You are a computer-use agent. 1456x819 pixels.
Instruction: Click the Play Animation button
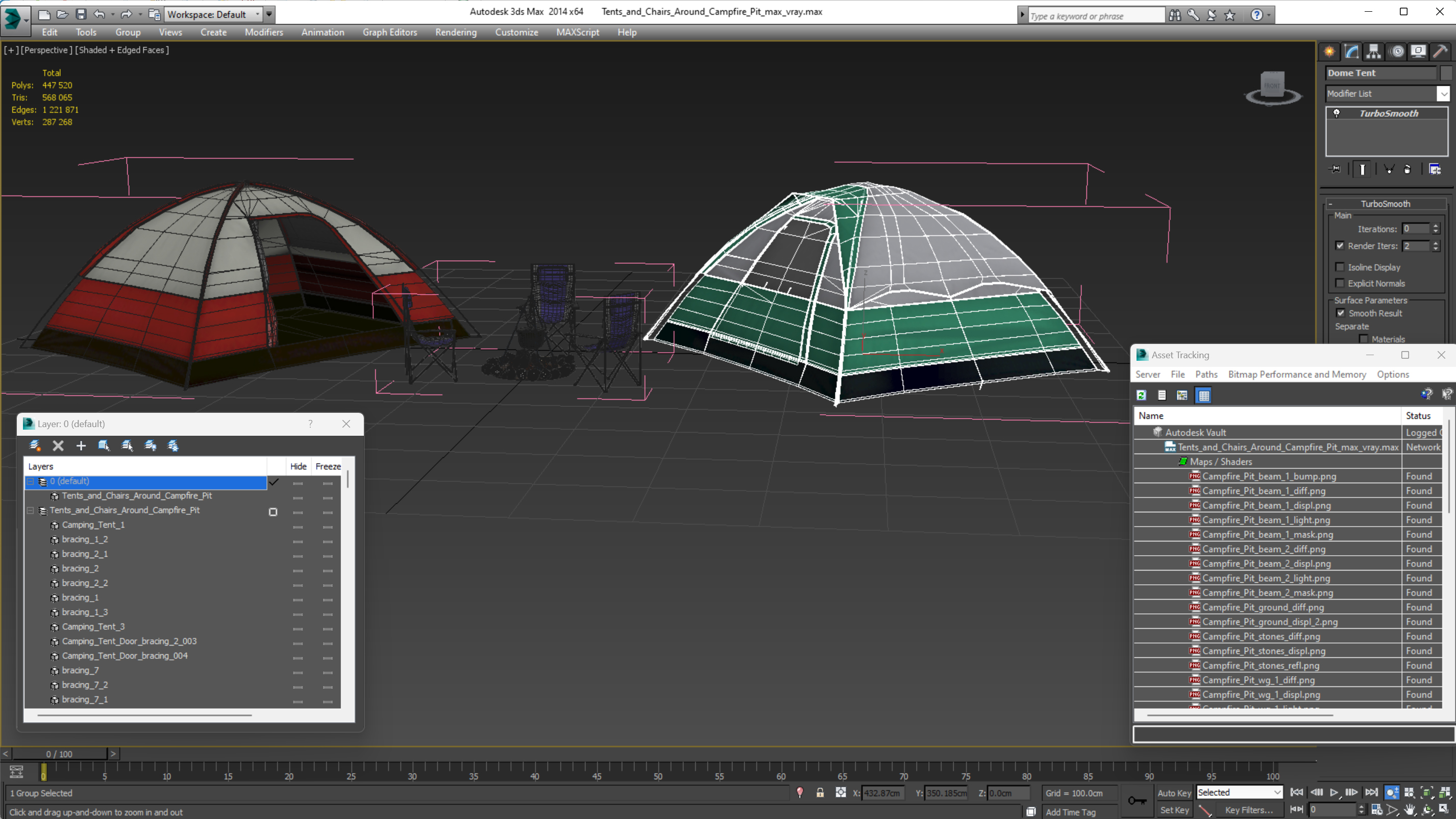[x=1334, y=792]
